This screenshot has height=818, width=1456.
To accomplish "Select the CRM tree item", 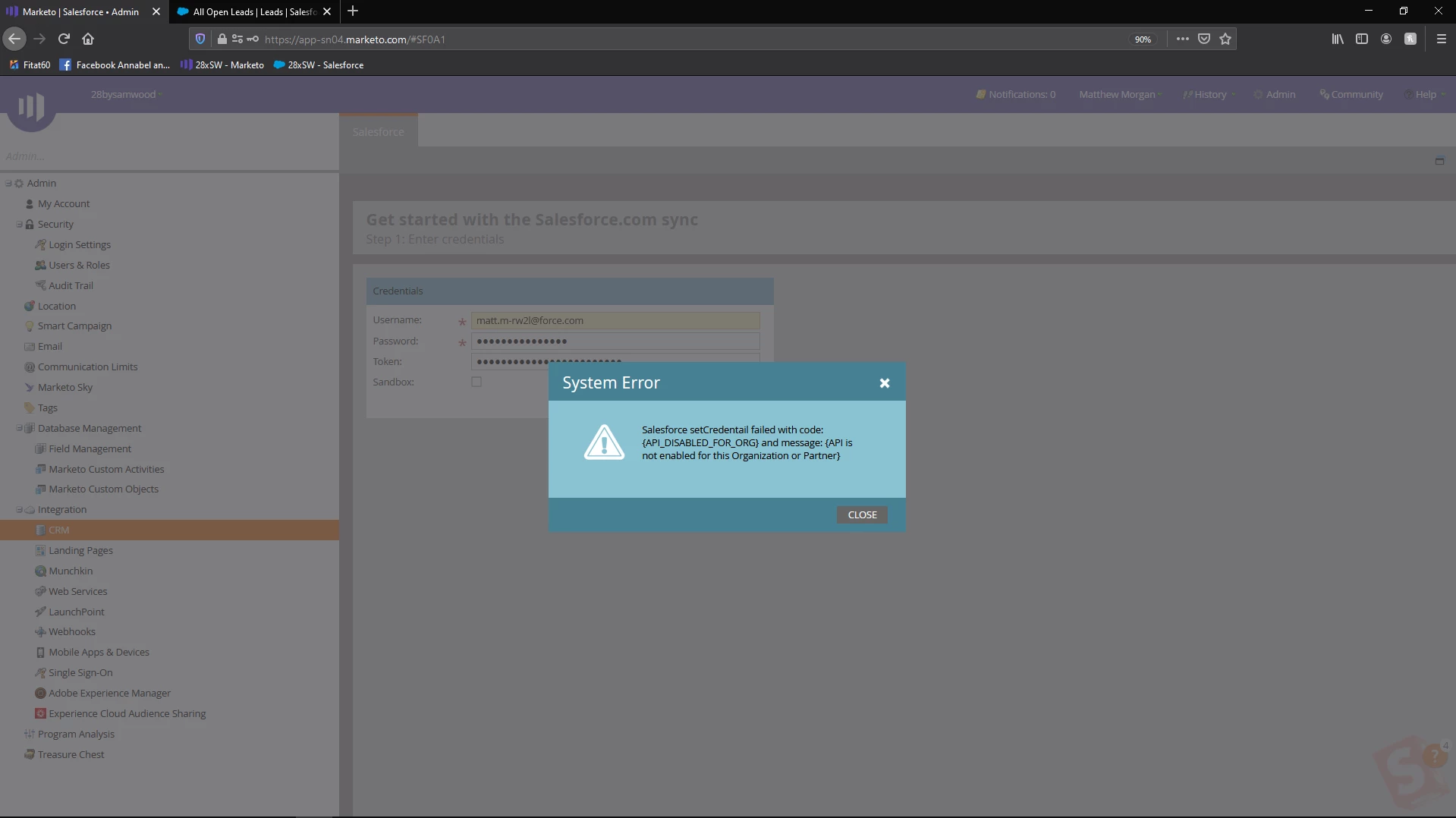I will pyautogui.click(x=169, y=530).
